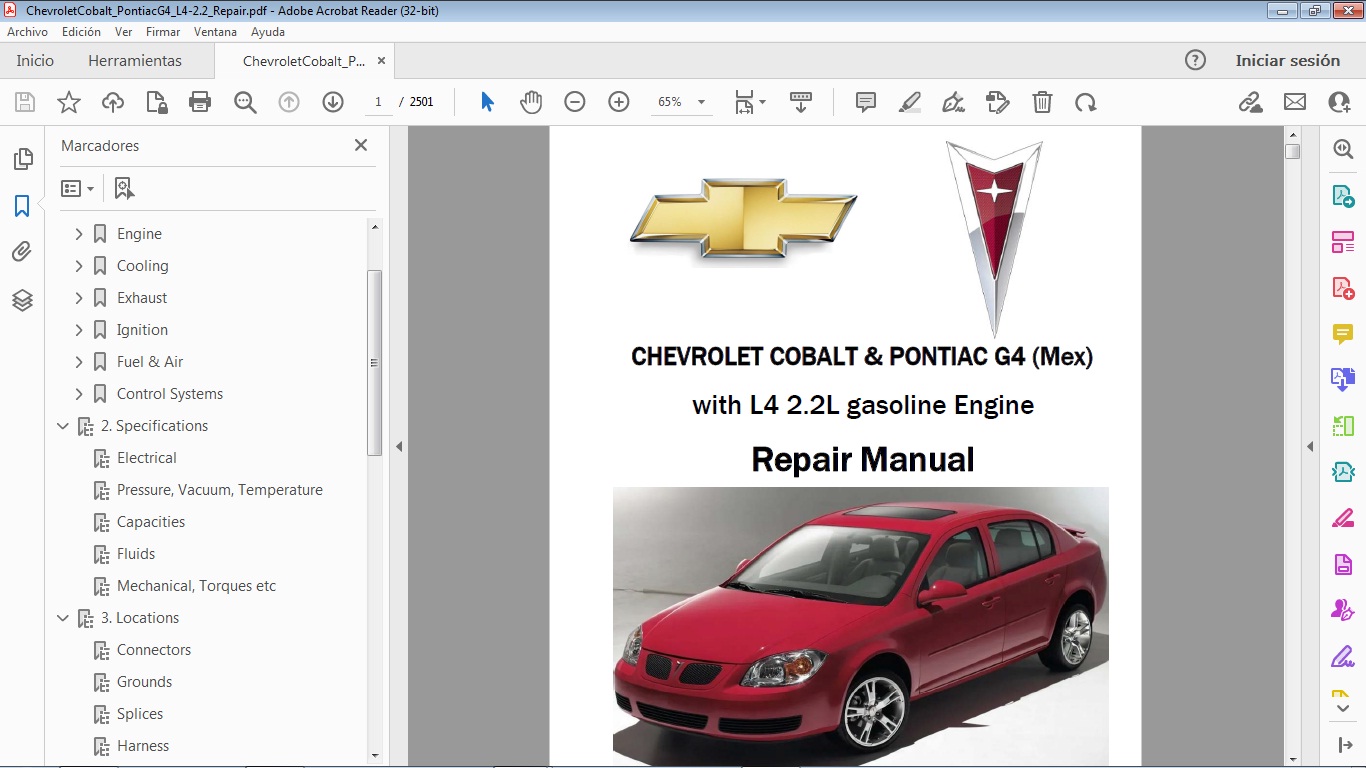Add a sticky note comment
This screenshot has height=768, width=1366.
864,101
